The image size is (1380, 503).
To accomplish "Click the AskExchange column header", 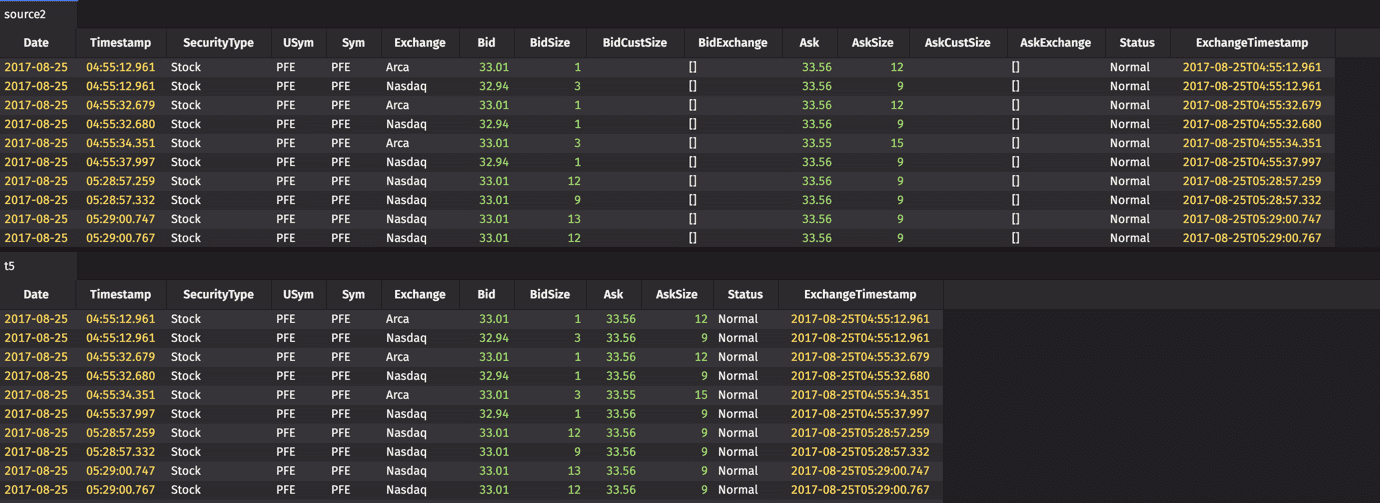I will [1055, 43].
